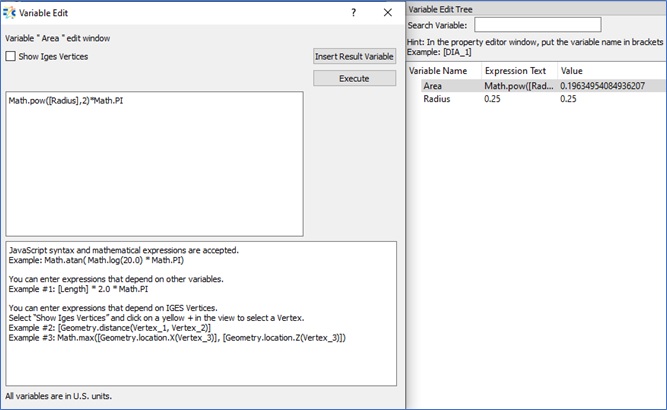Click the Radius row's expression text cell

(495, 99)
